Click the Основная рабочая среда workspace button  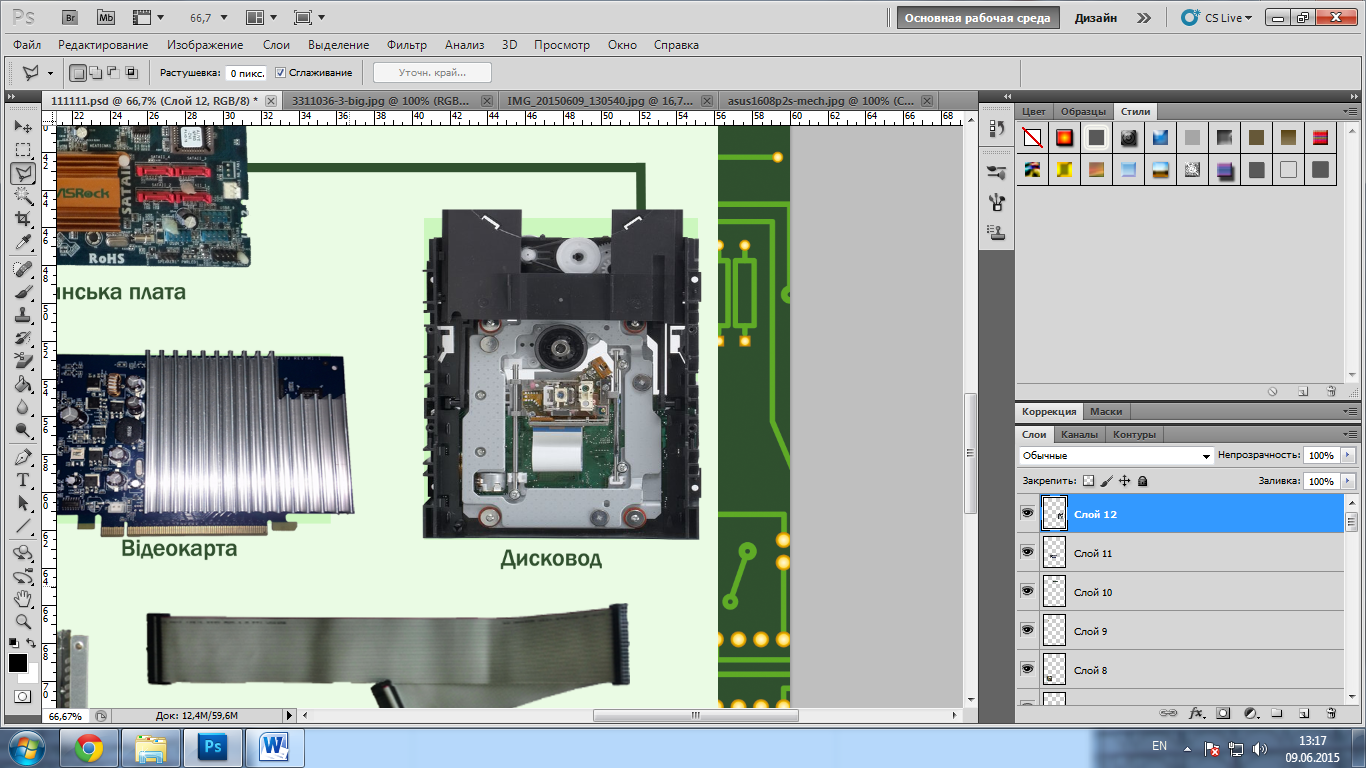(977, 18)
